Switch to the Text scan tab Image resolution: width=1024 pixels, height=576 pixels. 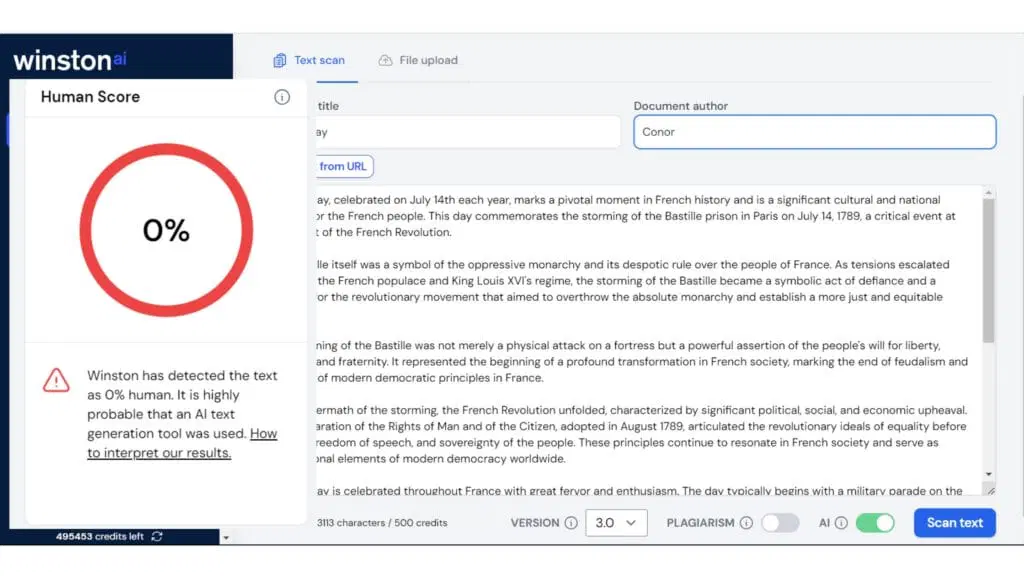pyautogui.click(x=309, y=60)
